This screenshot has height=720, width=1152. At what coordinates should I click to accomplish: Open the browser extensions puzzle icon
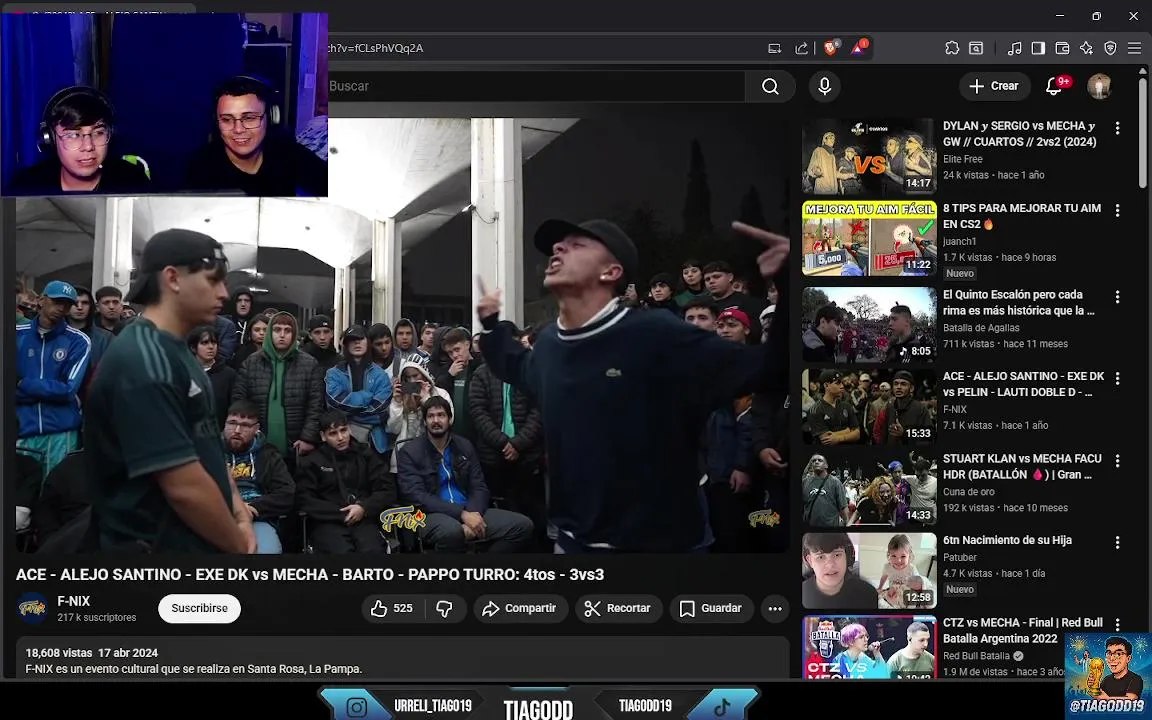coord(952,48)
